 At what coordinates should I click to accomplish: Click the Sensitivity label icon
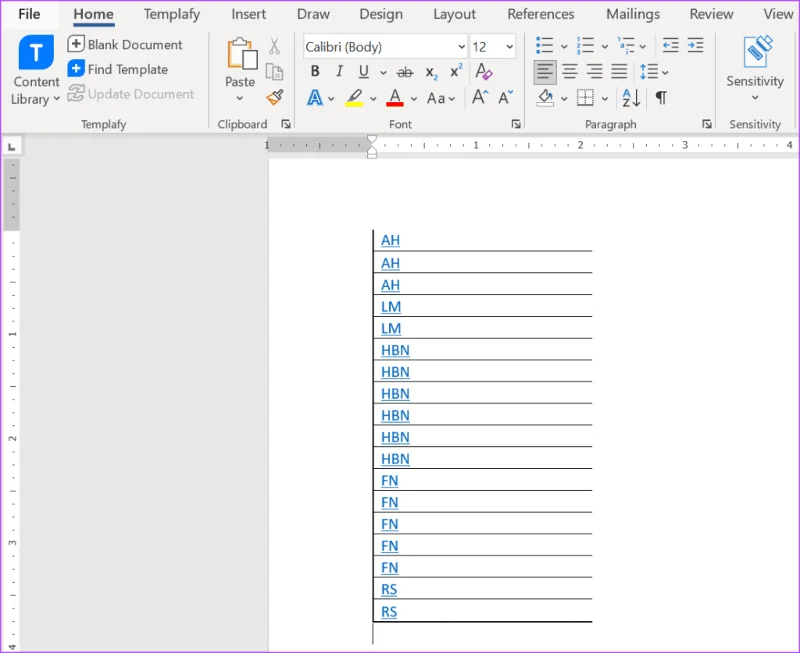coord(758,51)
